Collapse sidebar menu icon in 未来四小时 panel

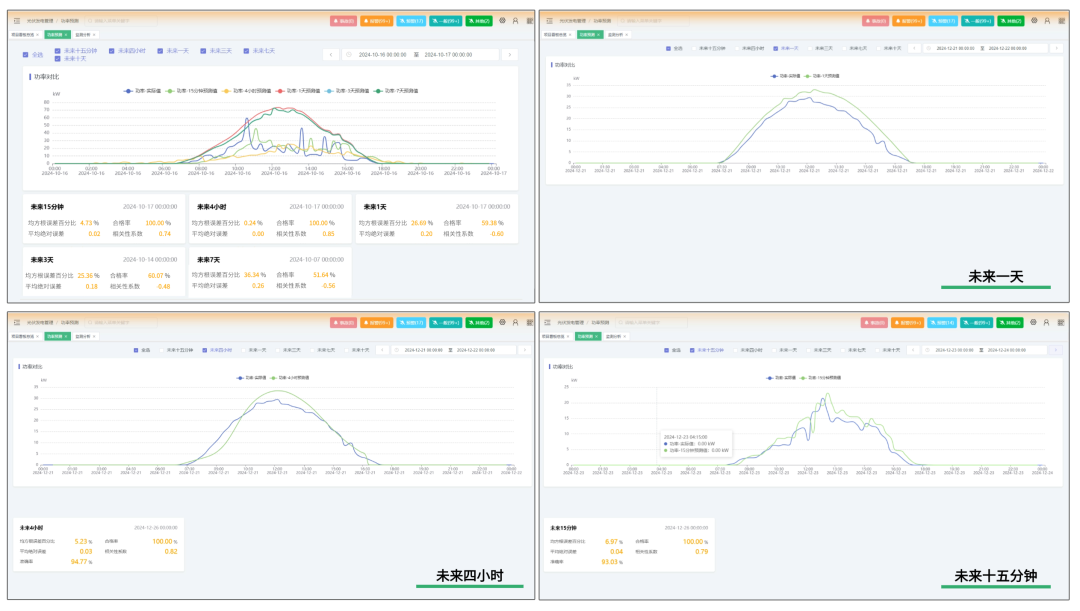point(17,322)
